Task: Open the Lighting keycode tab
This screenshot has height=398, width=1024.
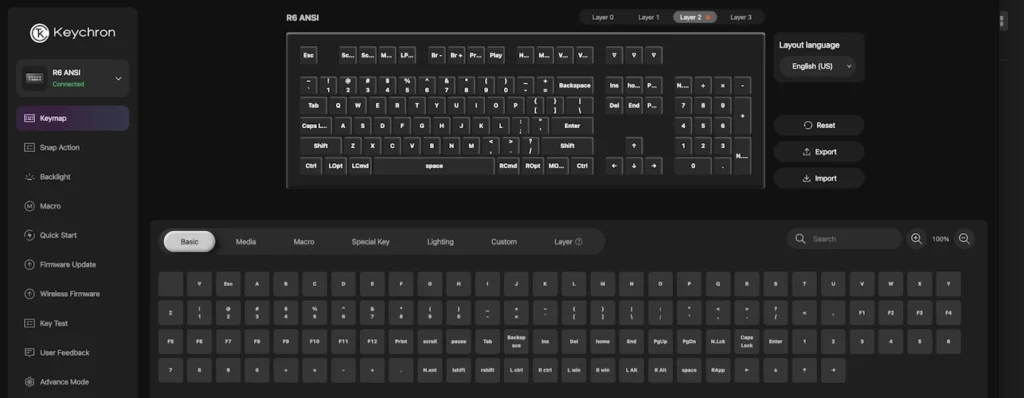Action: coord(440,242)
